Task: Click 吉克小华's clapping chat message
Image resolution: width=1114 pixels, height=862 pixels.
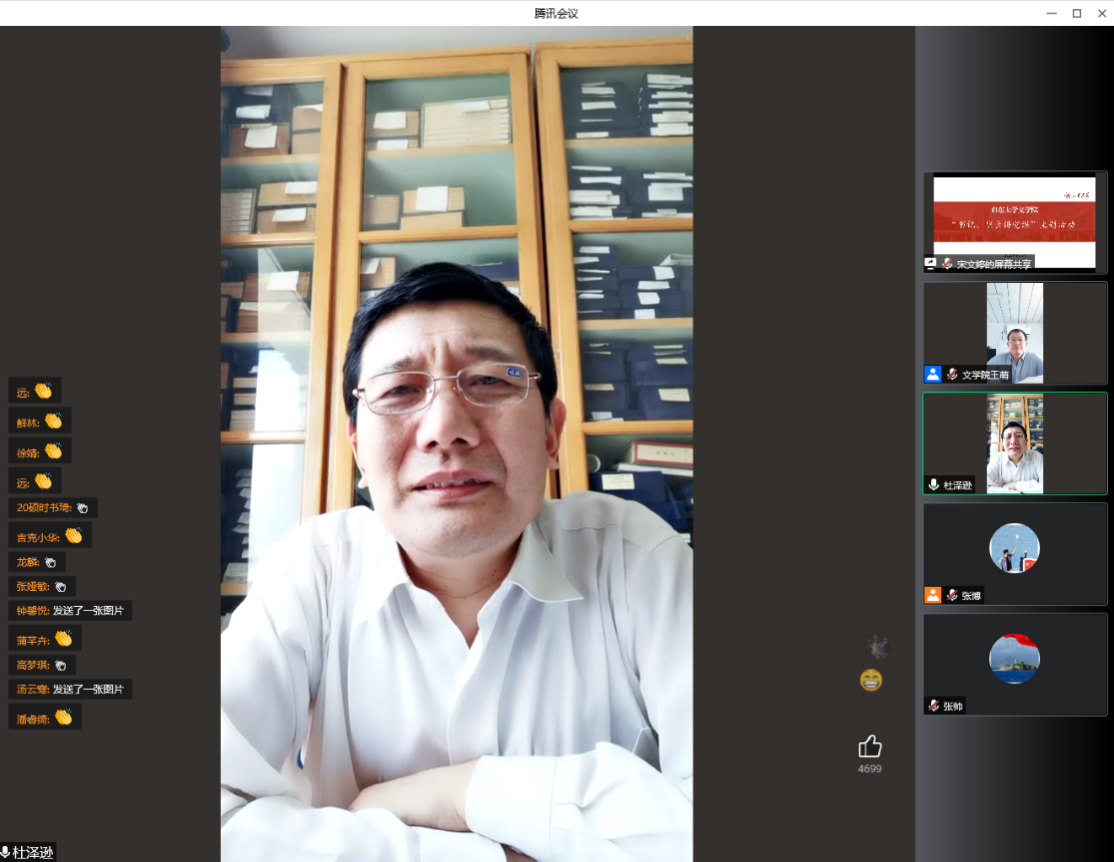Action: [50, 536]
